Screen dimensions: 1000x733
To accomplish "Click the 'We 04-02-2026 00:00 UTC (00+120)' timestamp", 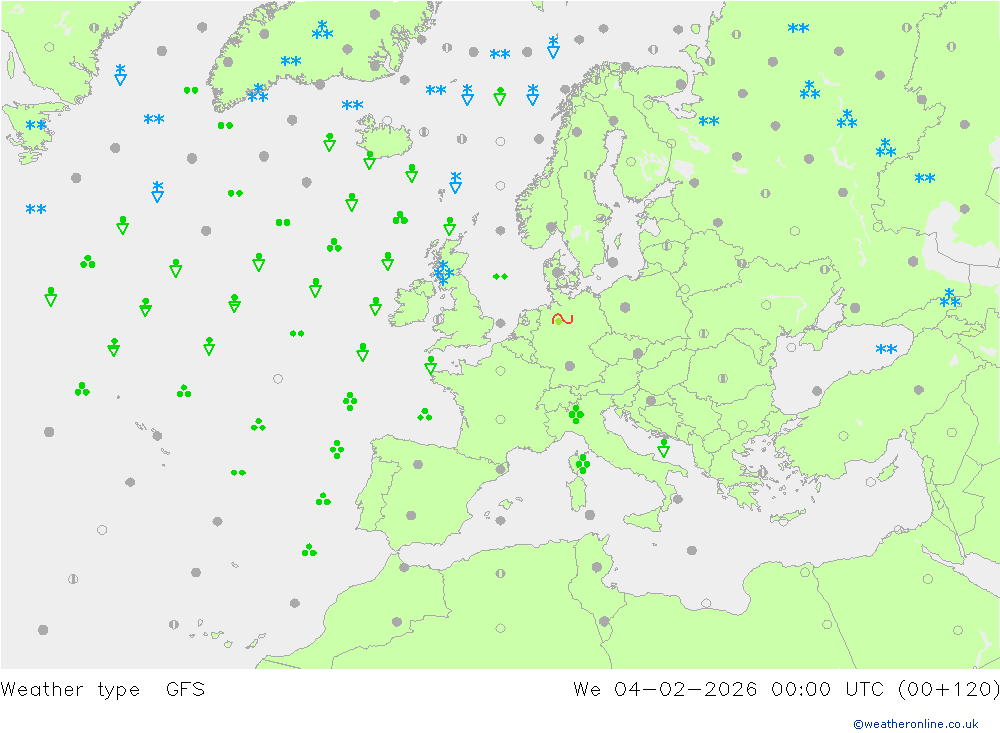I will (x=786, y=689).
